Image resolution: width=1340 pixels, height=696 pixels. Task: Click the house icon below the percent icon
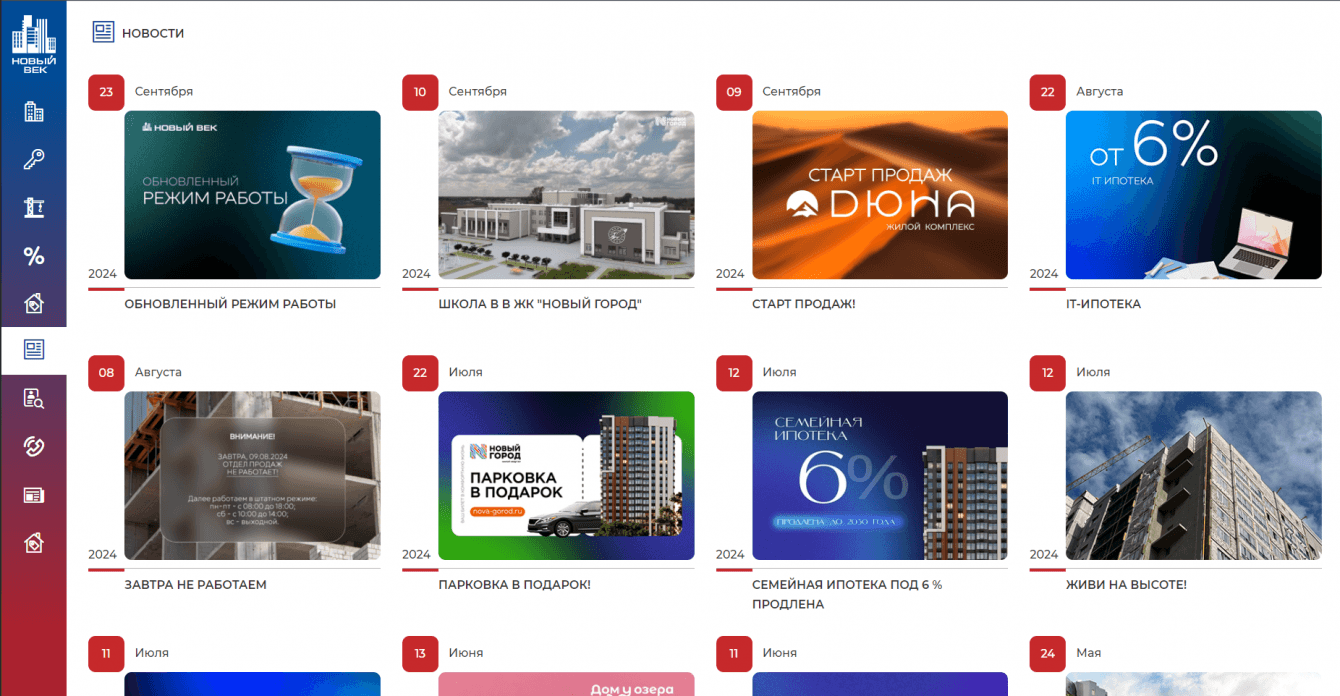[34, 303]
